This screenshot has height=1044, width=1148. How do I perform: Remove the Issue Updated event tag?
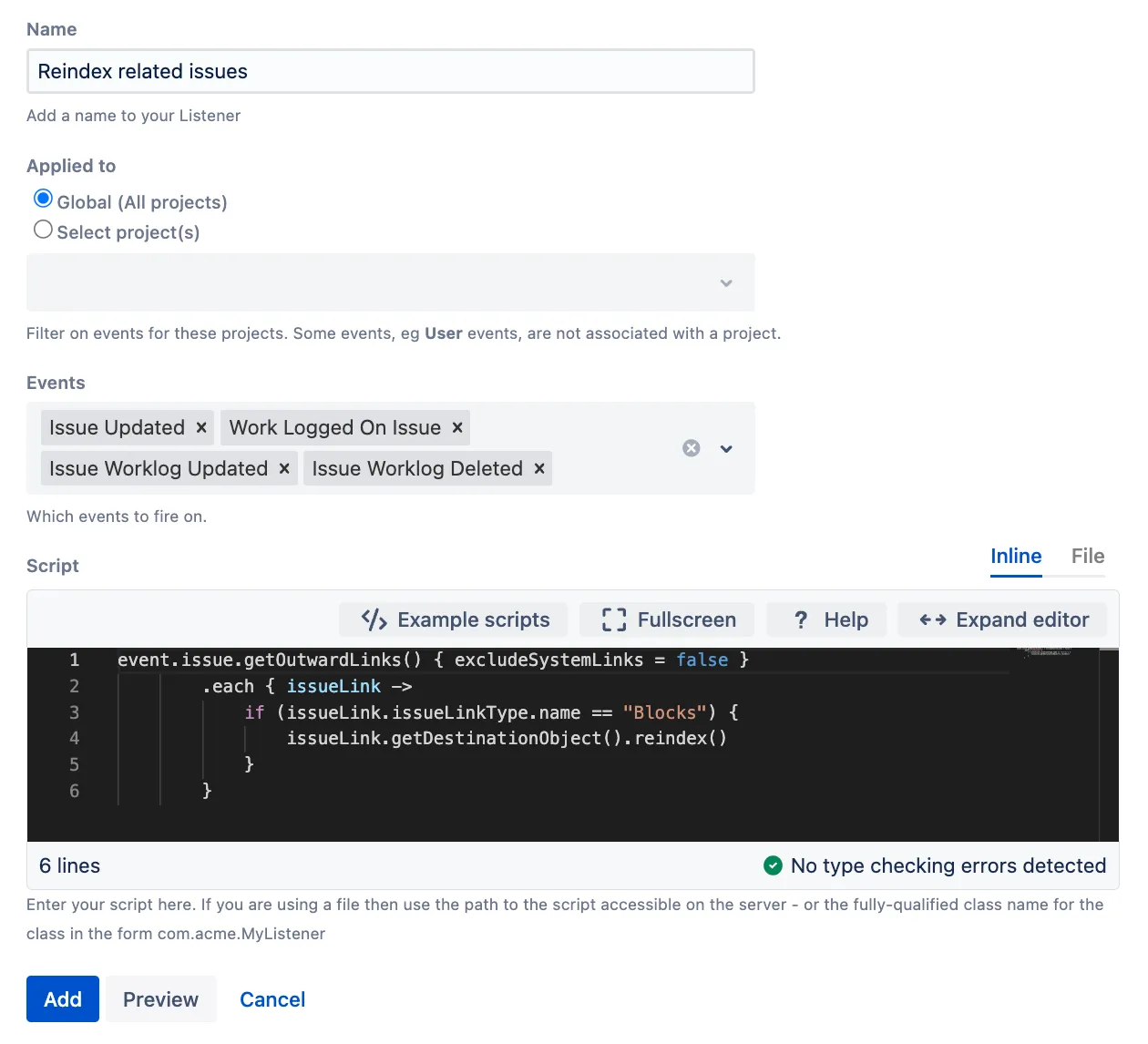(201, 428)
